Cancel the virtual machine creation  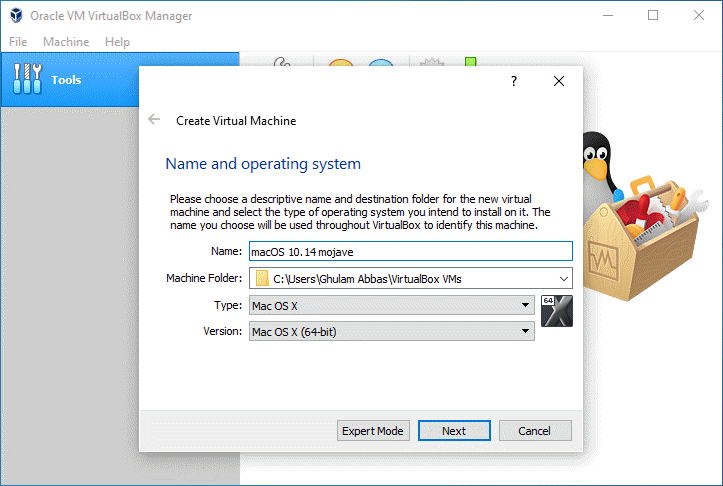(x=535, y=431)
